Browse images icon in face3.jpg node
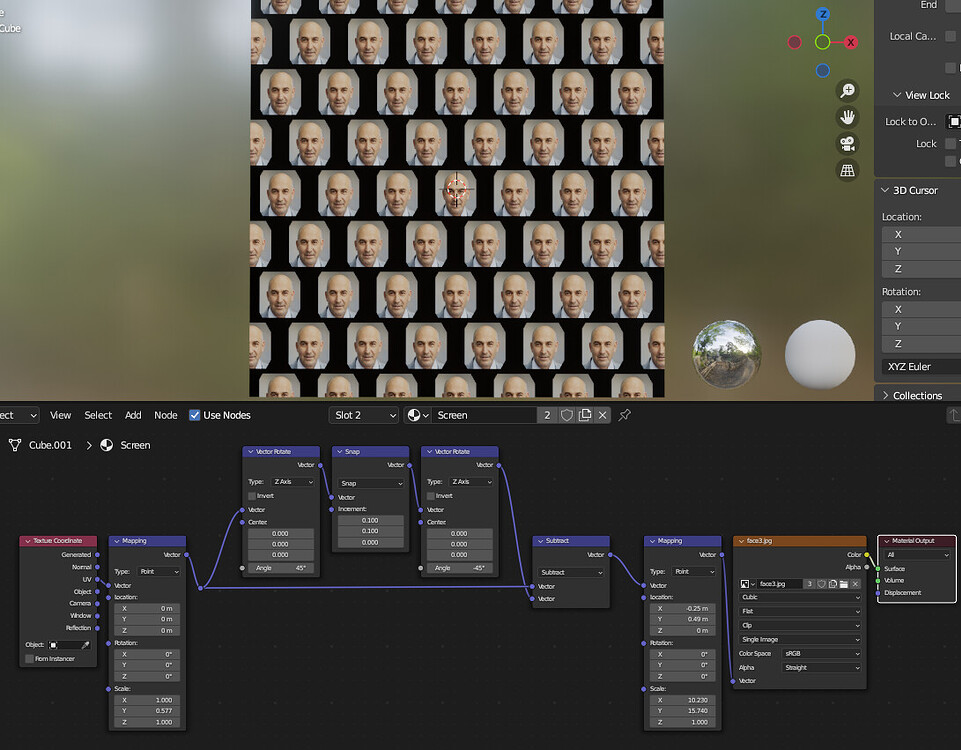 (747, 584)
